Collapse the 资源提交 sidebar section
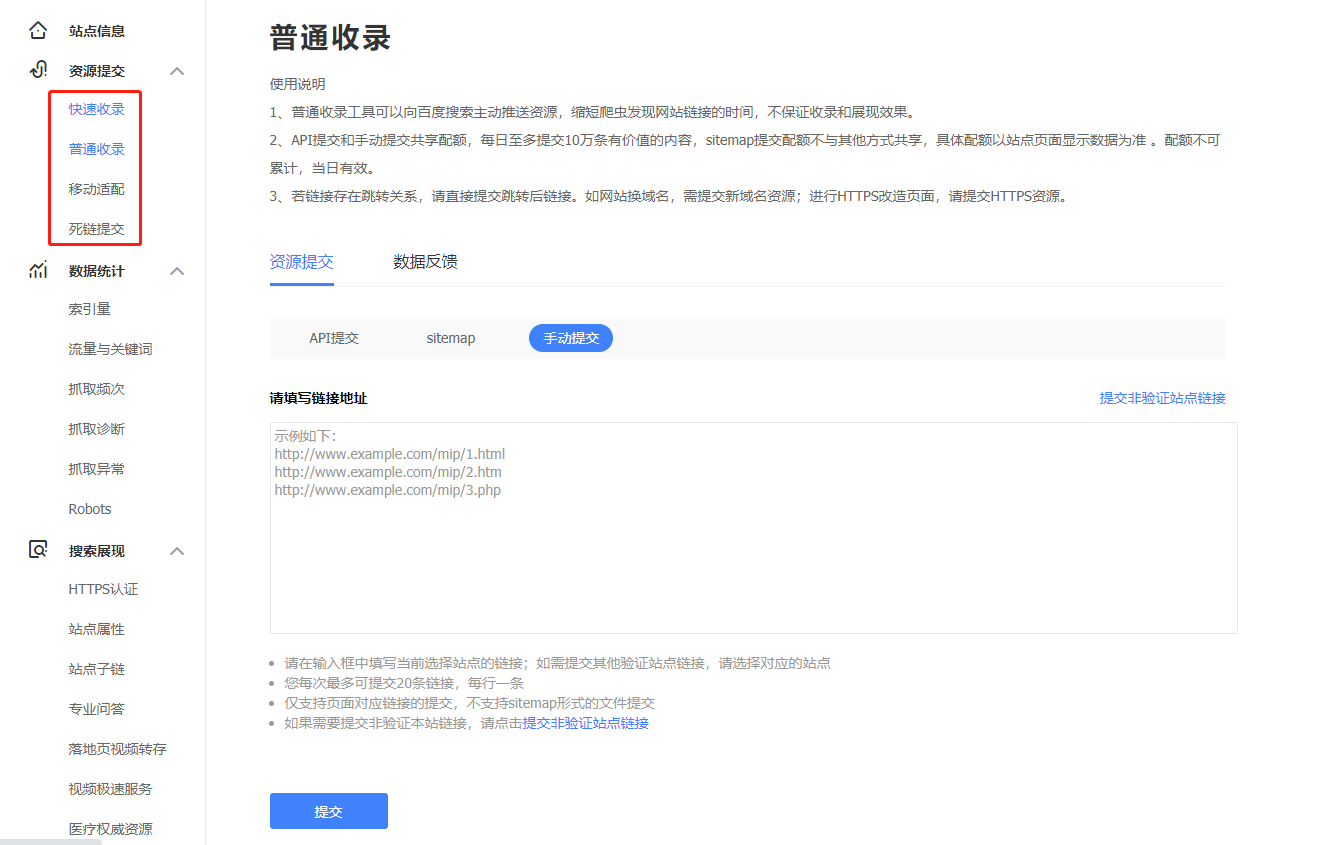The height and width of the screenshot is (845, 1343). tap(177, 70)
